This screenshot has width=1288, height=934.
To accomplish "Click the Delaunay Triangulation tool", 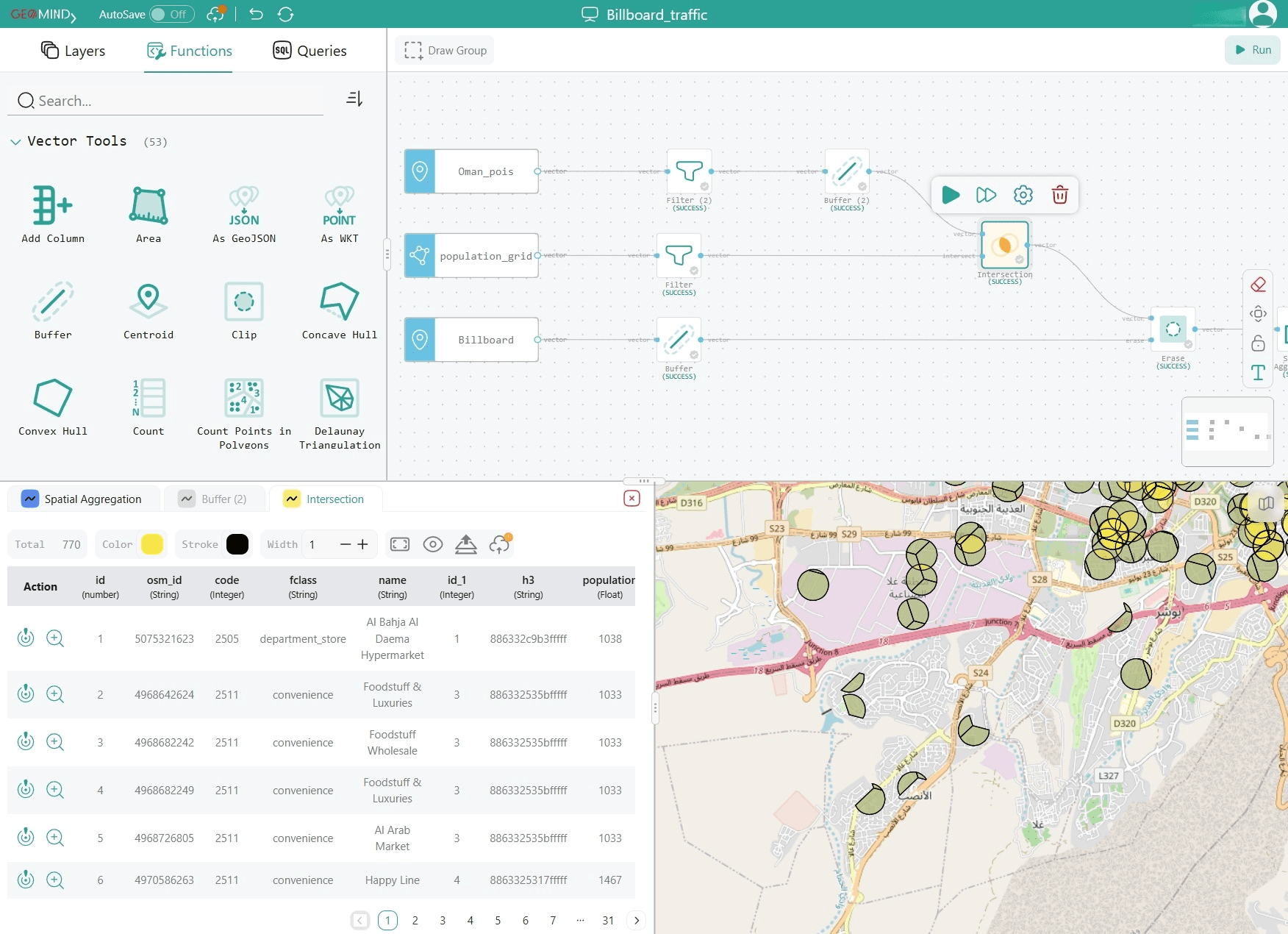I will (339, 399).
